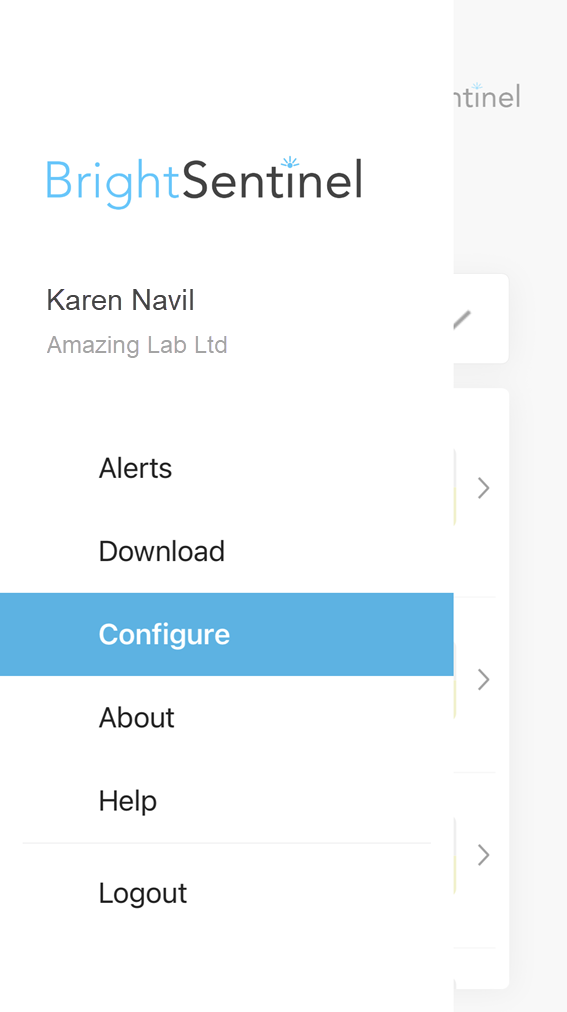This screenshot has width=567, height=1012.
Task: Click the yellow-edged thumbnail in the first row
Action: point(455,488)
